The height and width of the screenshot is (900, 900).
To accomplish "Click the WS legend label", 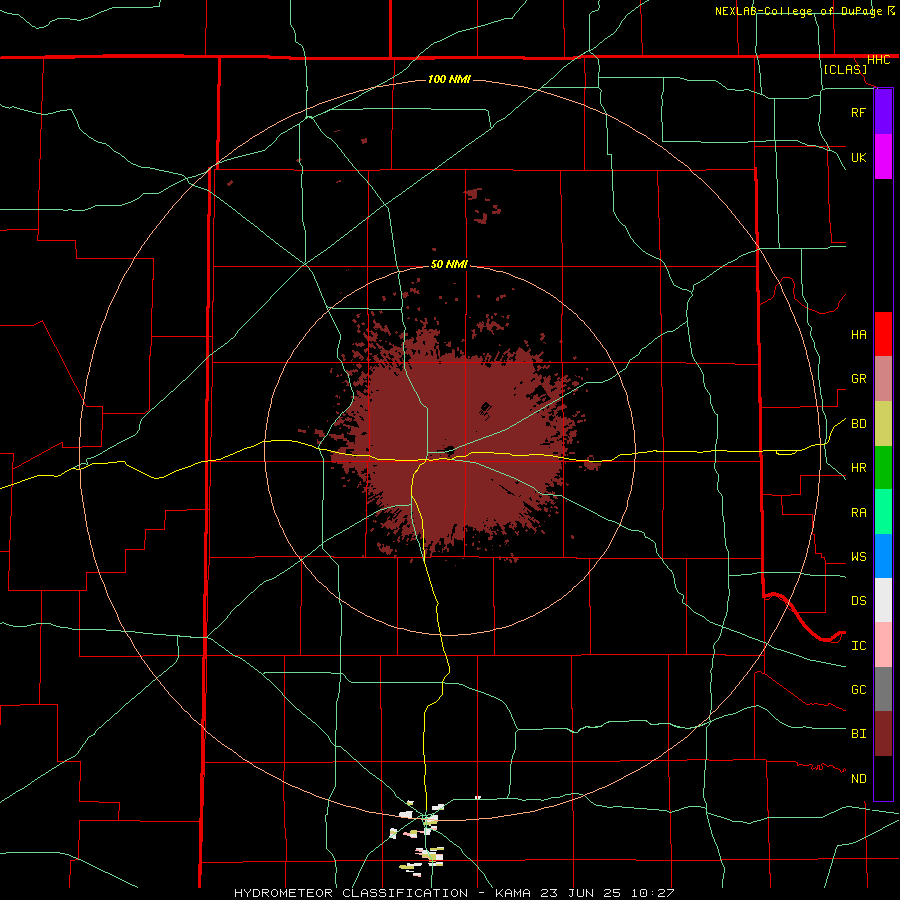I will (x=858, y=557).
